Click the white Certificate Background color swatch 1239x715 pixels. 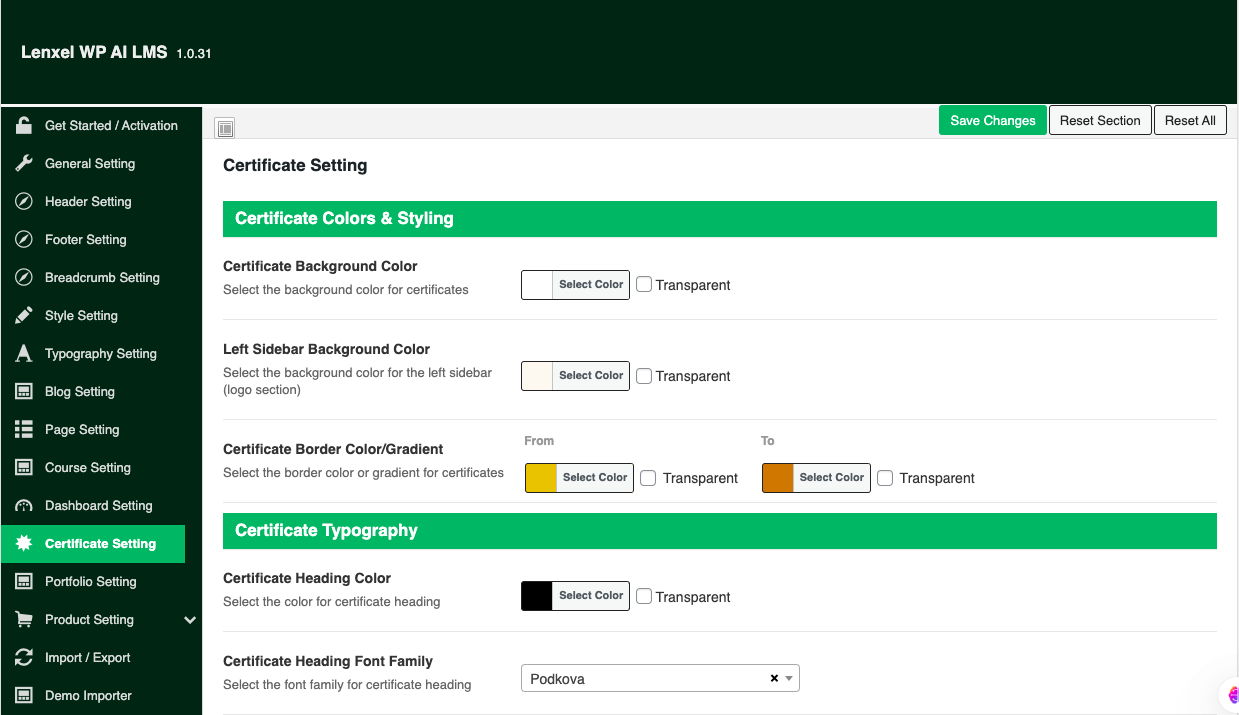coord(537,285)
